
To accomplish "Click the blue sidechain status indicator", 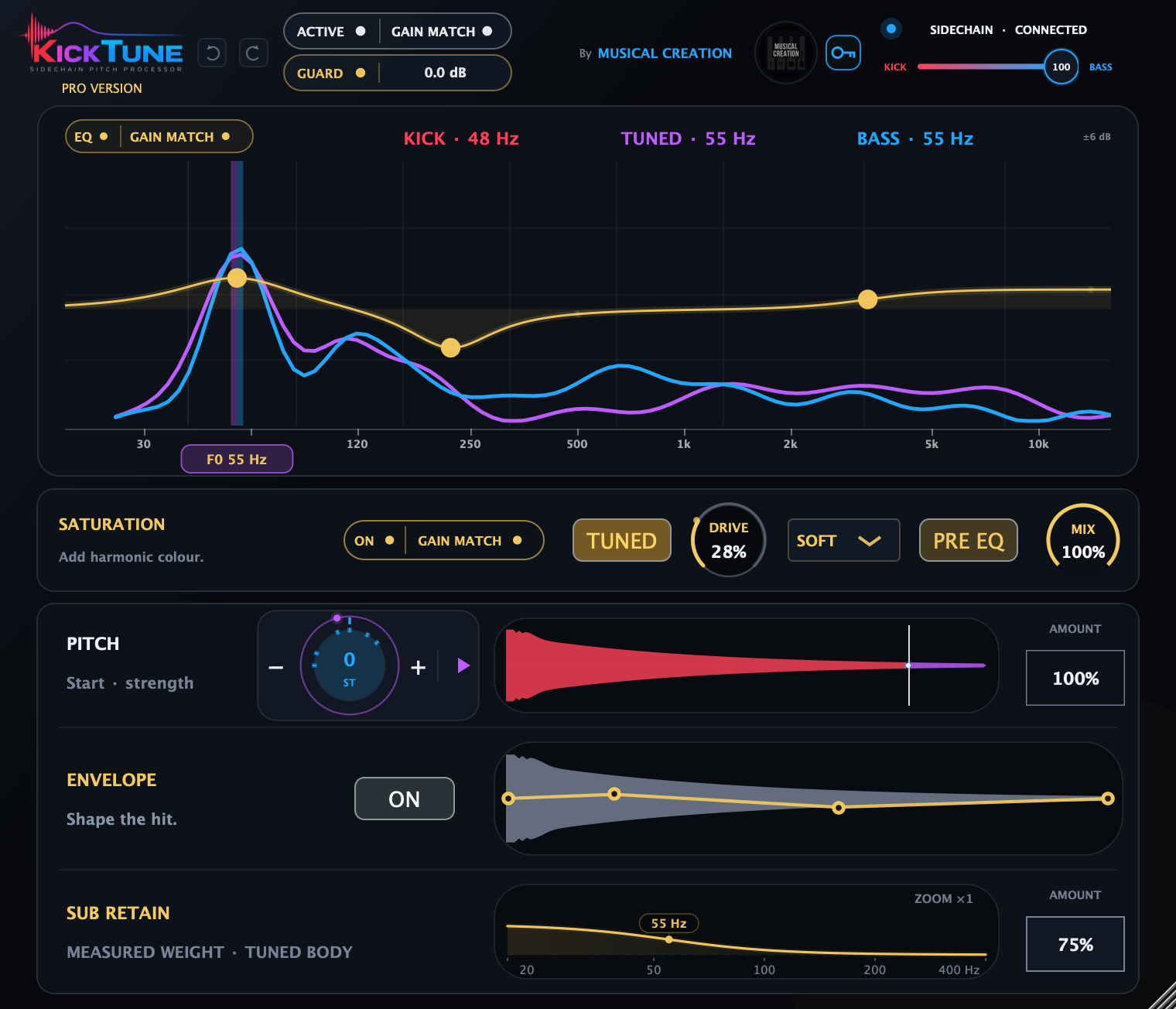I will [x=891, y=29].
